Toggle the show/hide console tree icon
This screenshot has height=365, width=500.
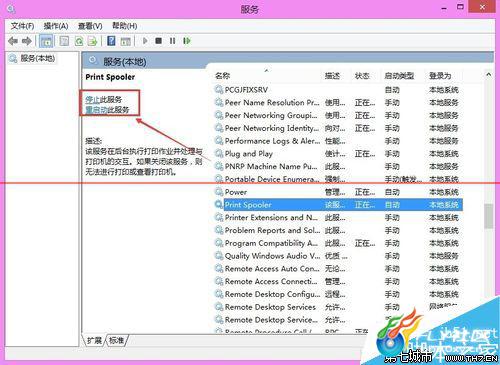[x=46, y=41]
